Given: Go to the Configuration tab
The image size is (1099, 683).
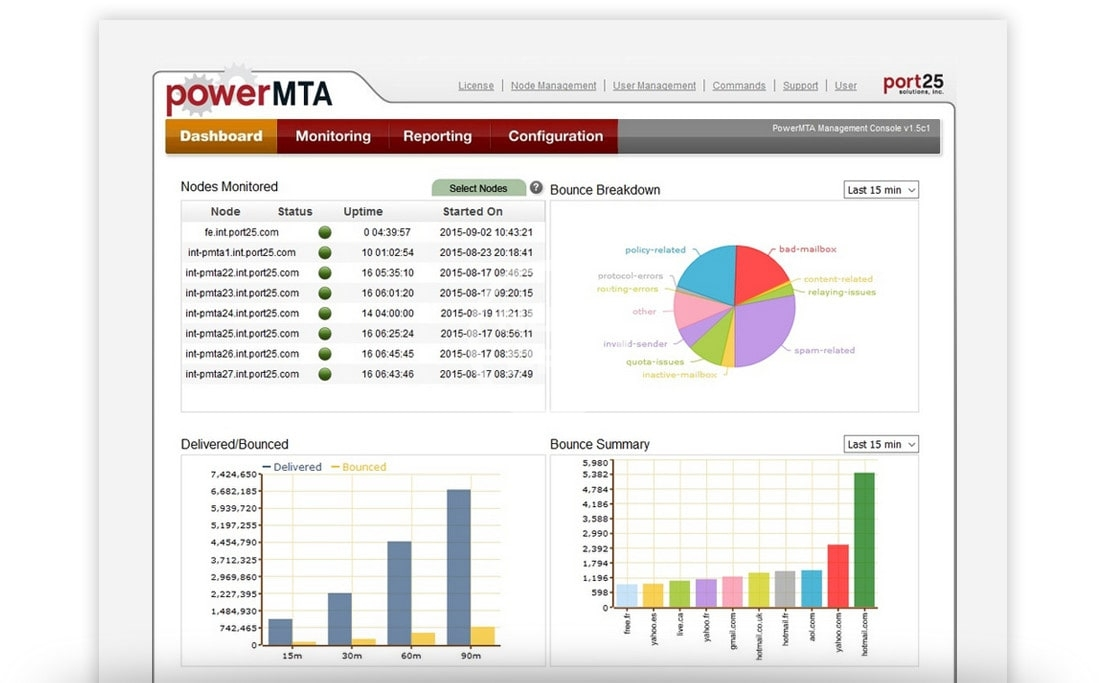Looking at the screenshot, I should (555, 136).
